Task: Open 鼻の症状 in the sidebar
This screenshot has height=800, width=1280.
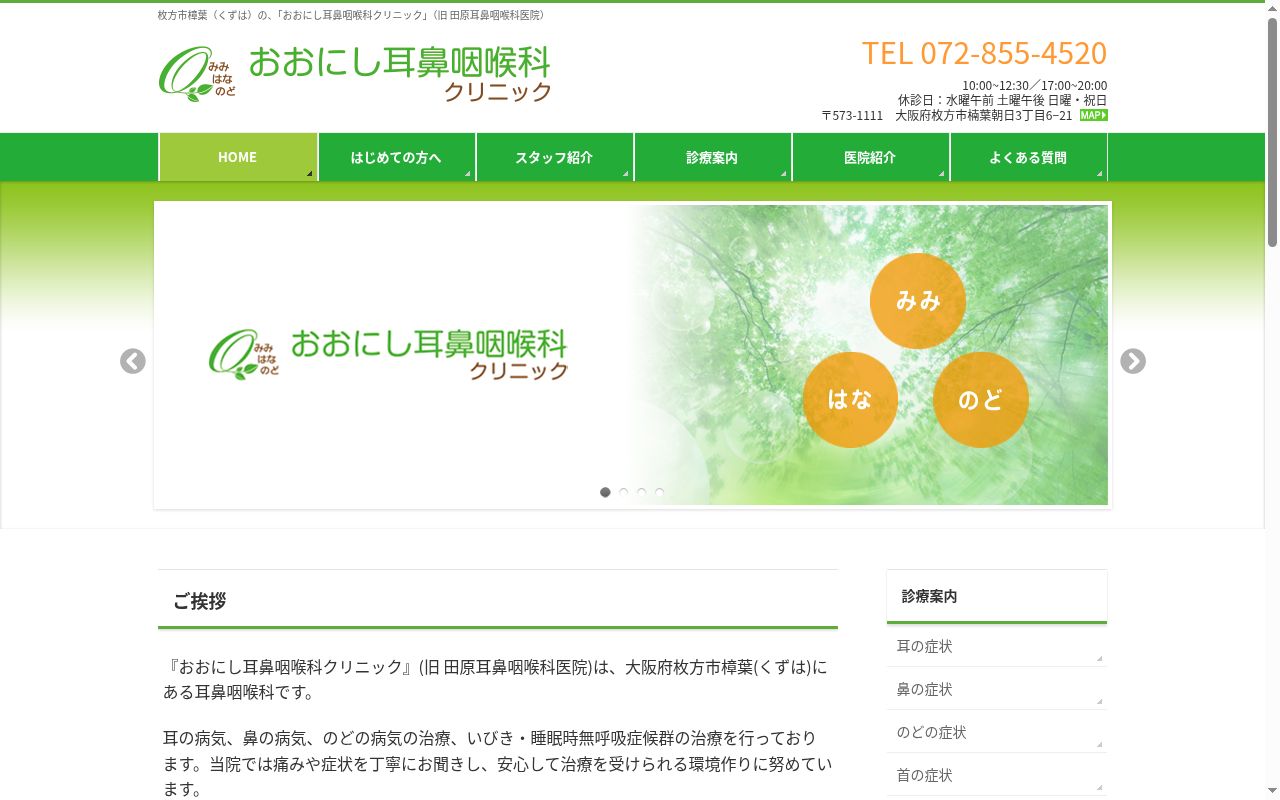Action: (997, 689)
